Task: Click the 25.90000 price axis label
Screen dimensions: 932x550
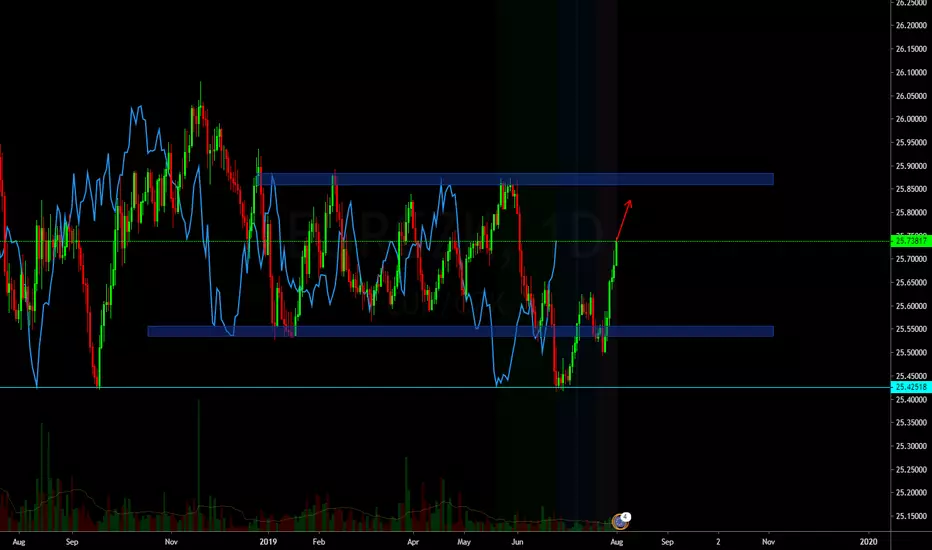Action: click(911, 166)
